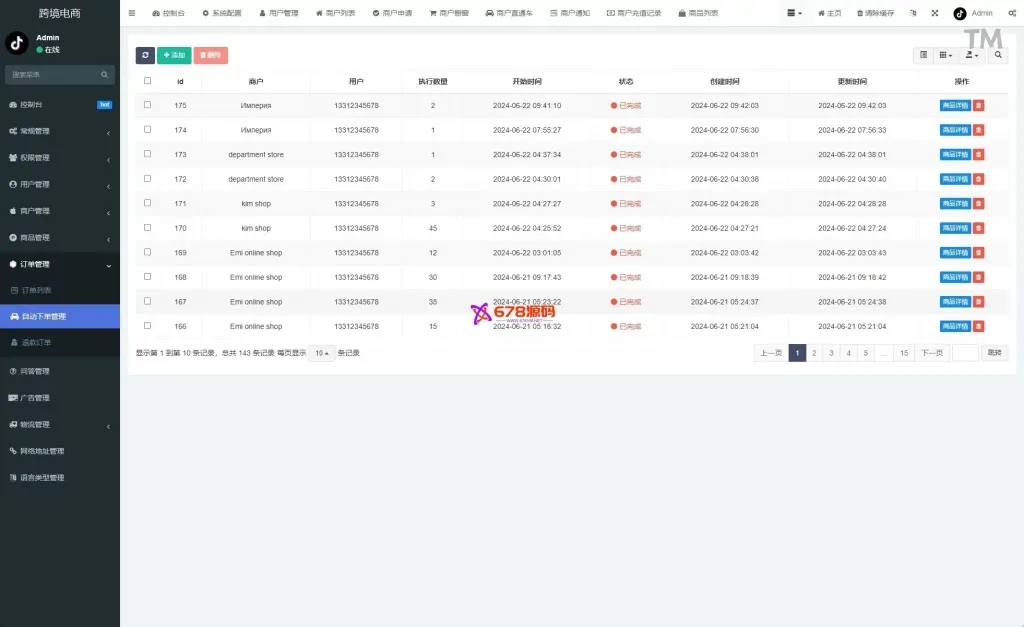1024x627 pixels.
Task: Click the toggle view icon in table toolbar
Action: click(x=924, y=55)
